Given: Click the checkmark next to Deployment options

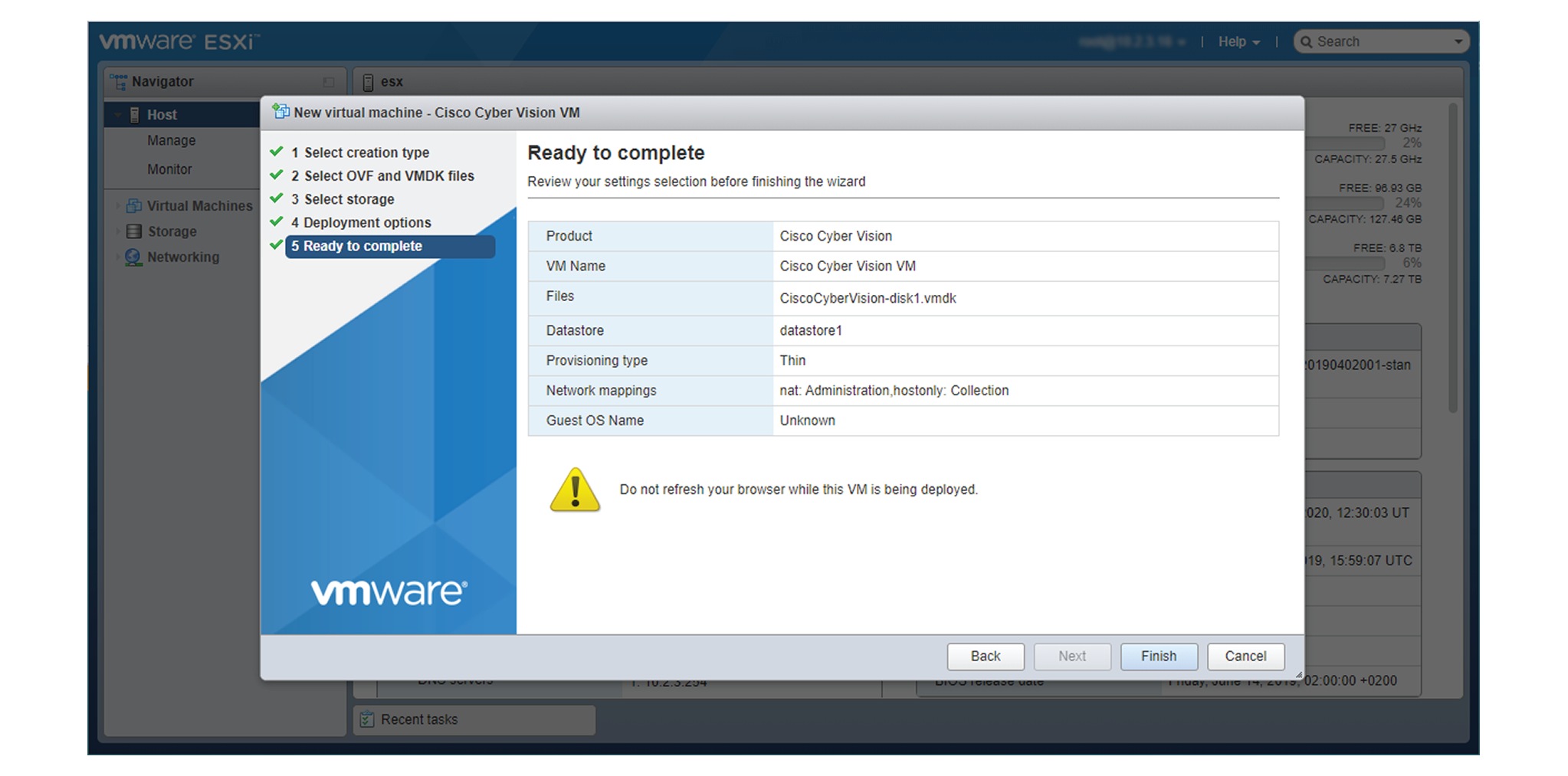Looking at the screenshot, I should pyautogui.click(x=277, y=222).
